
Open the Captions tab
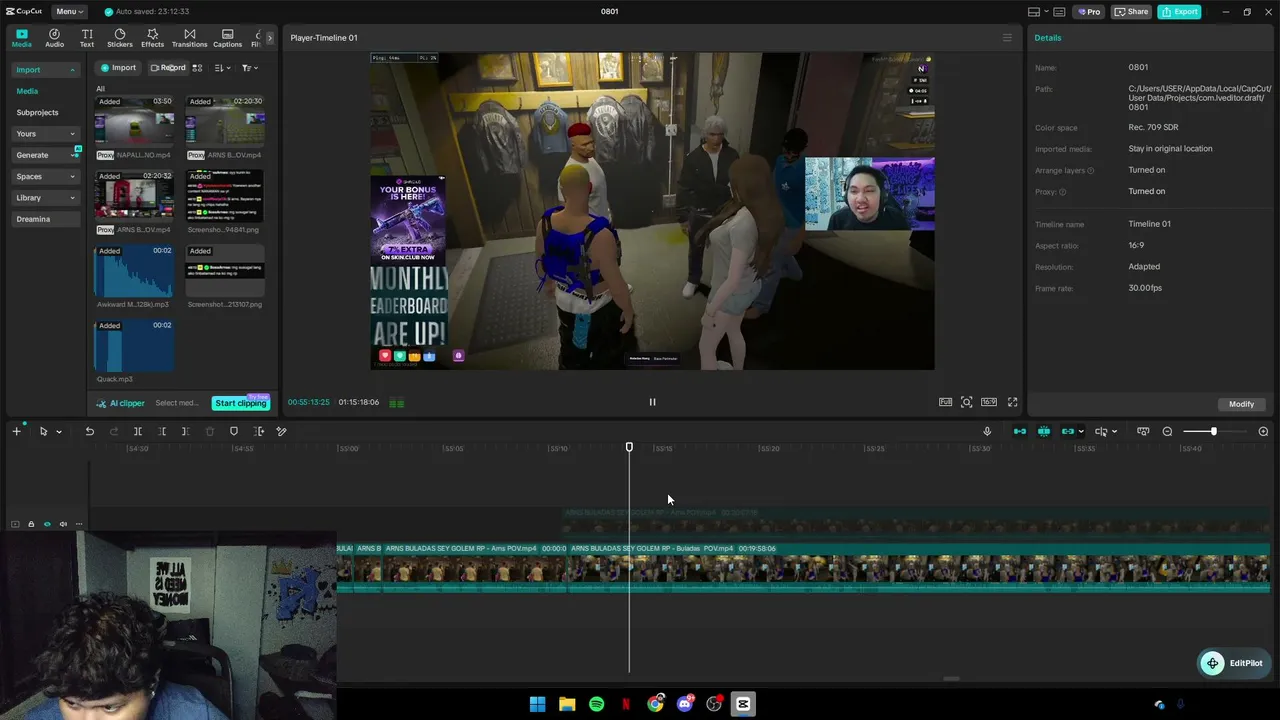tap(227, 38)
